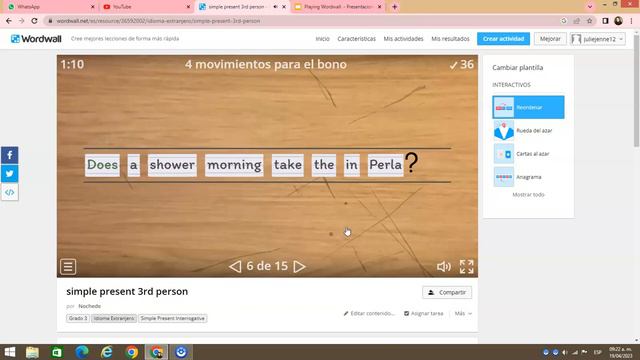Image resolution: width=640 pixels, height=360 pixels.
Task: Share on Twitter sidebar icon
Action: pyautogui.click(x=9, y=174)
